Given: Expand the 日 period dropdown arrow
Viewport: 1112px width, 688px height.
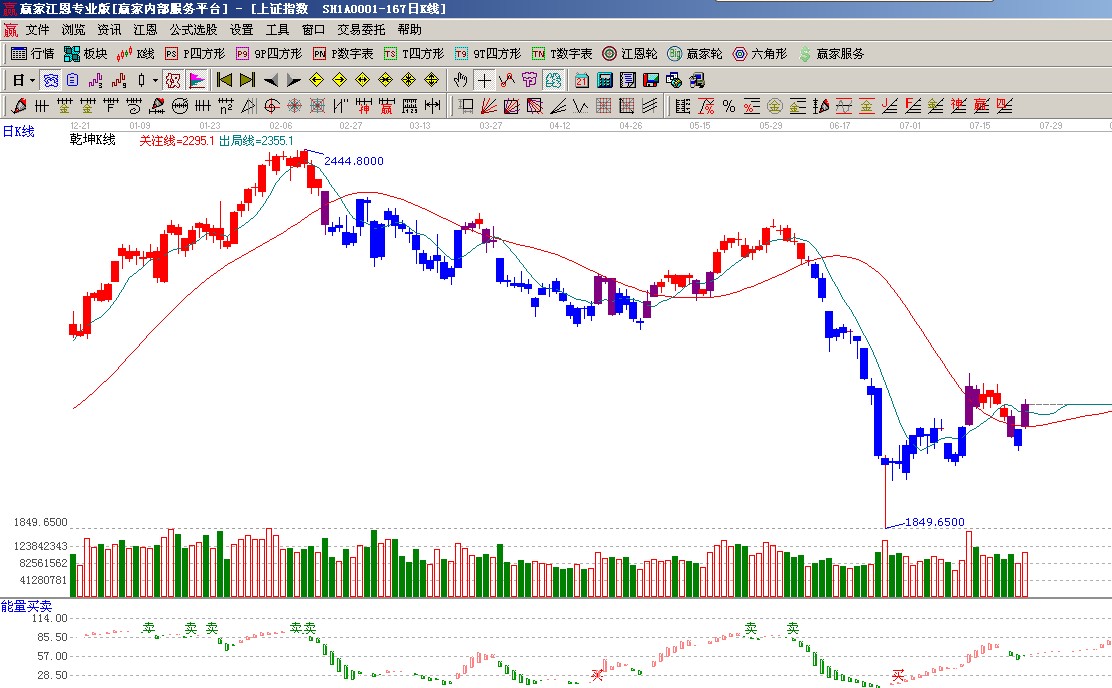Looking at the screenshot, I should point(32,80).
